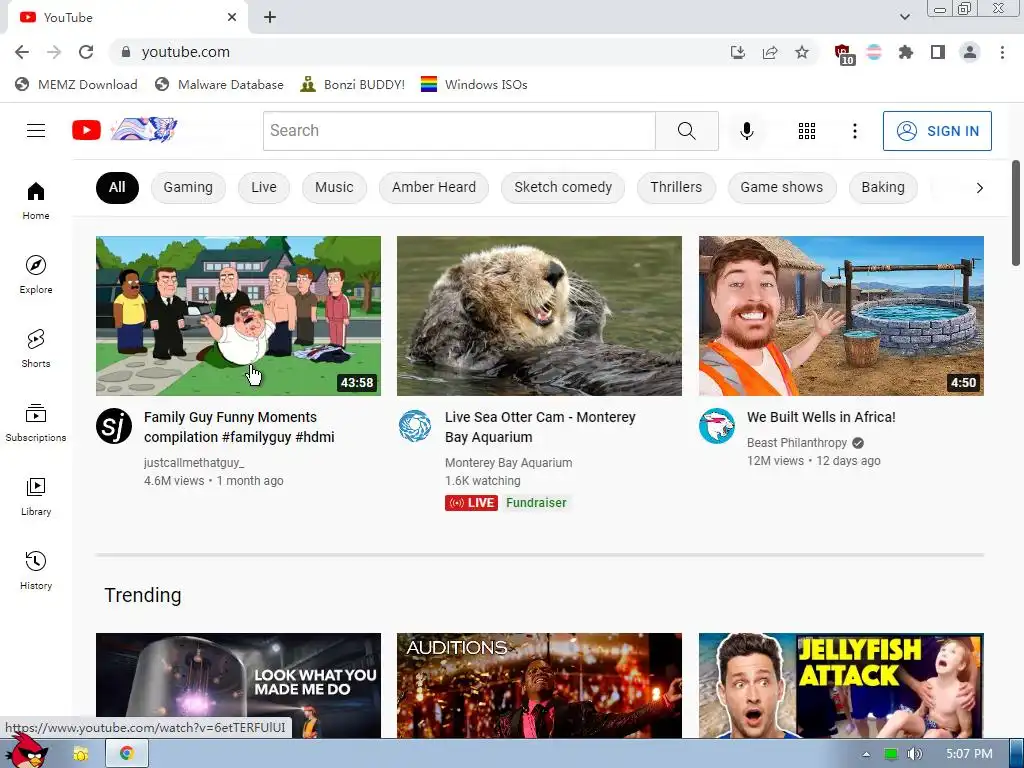Select the Sketch comedy filter chip

(563, 187)
